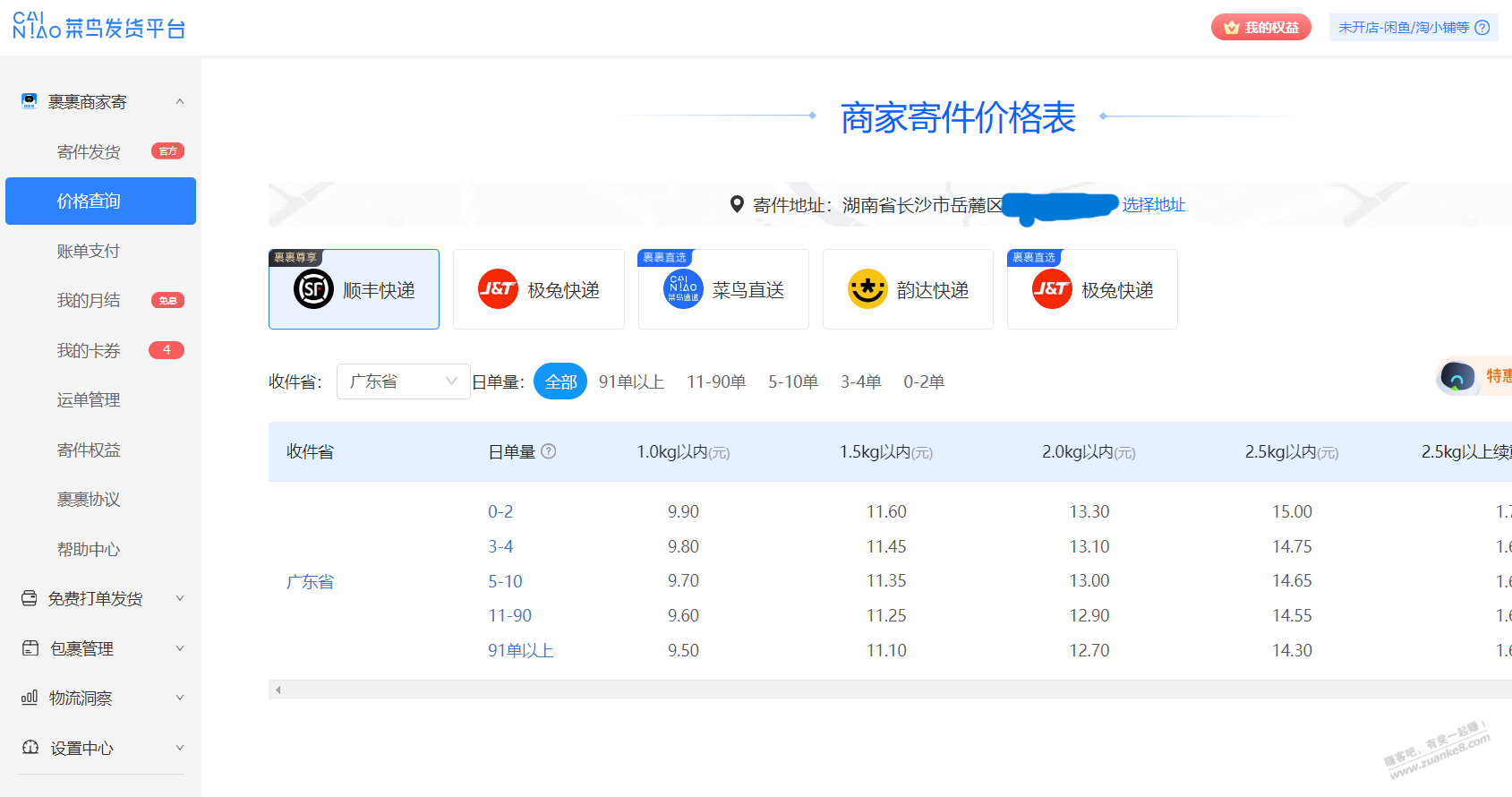Select the 韵达快递 courier card
The image size is (1512, 797).
908,289
